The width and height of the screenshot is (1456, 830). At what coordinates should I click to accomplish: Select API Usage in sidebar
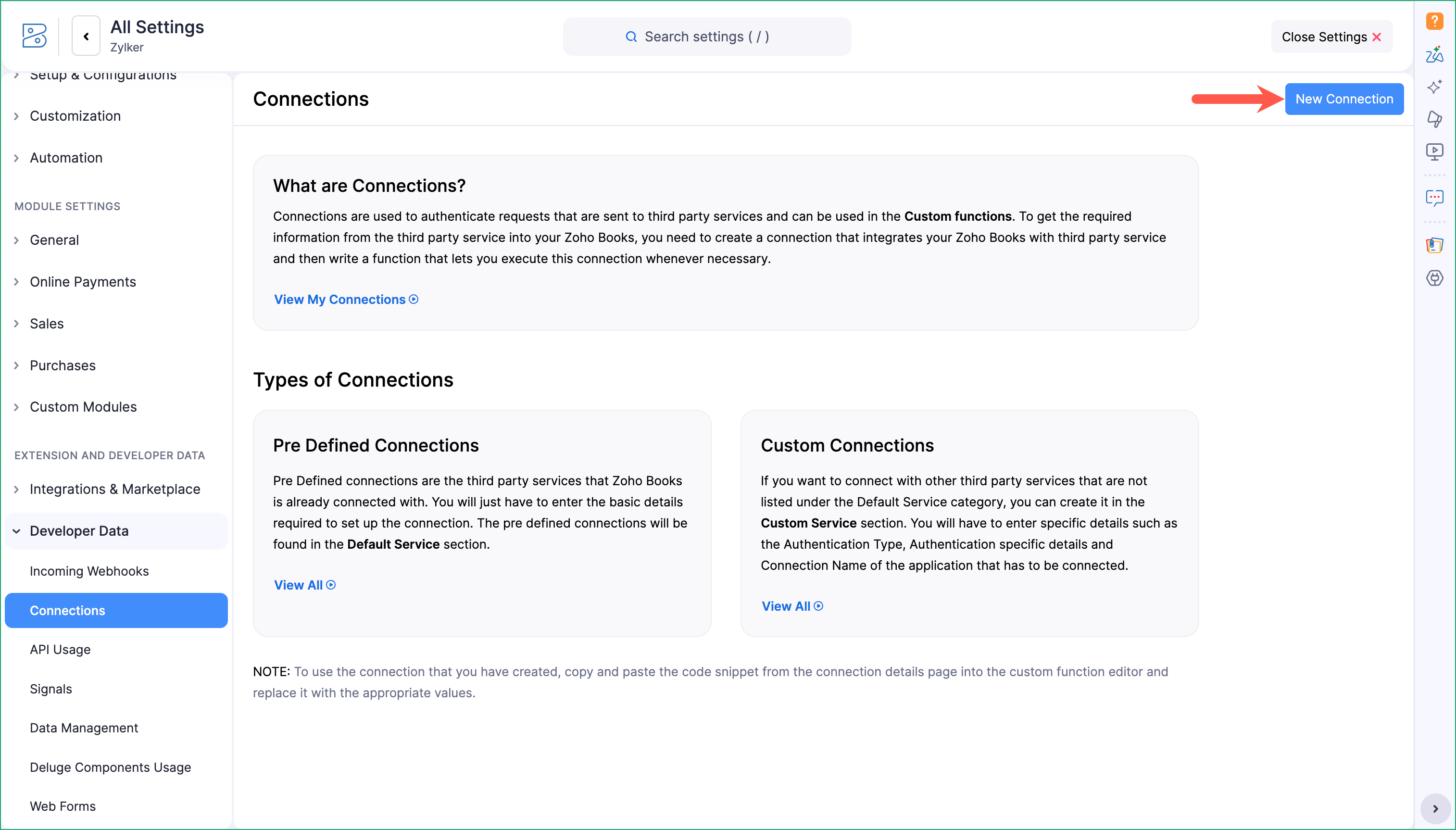(60, 649)
